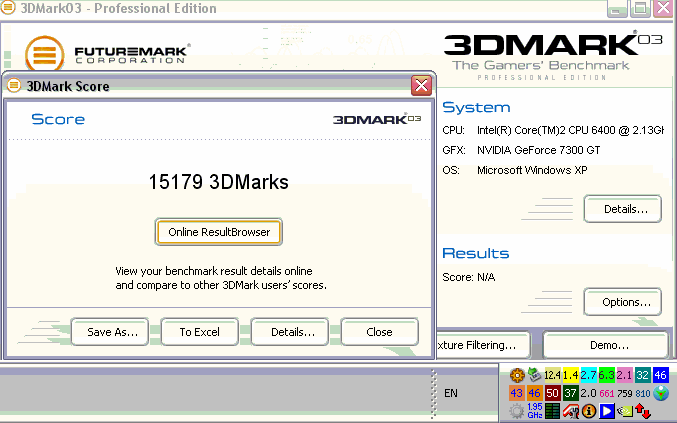Click the EN language indicator
Image resolution: width=677 pixels, height=423 pixels.
point(451,393)
